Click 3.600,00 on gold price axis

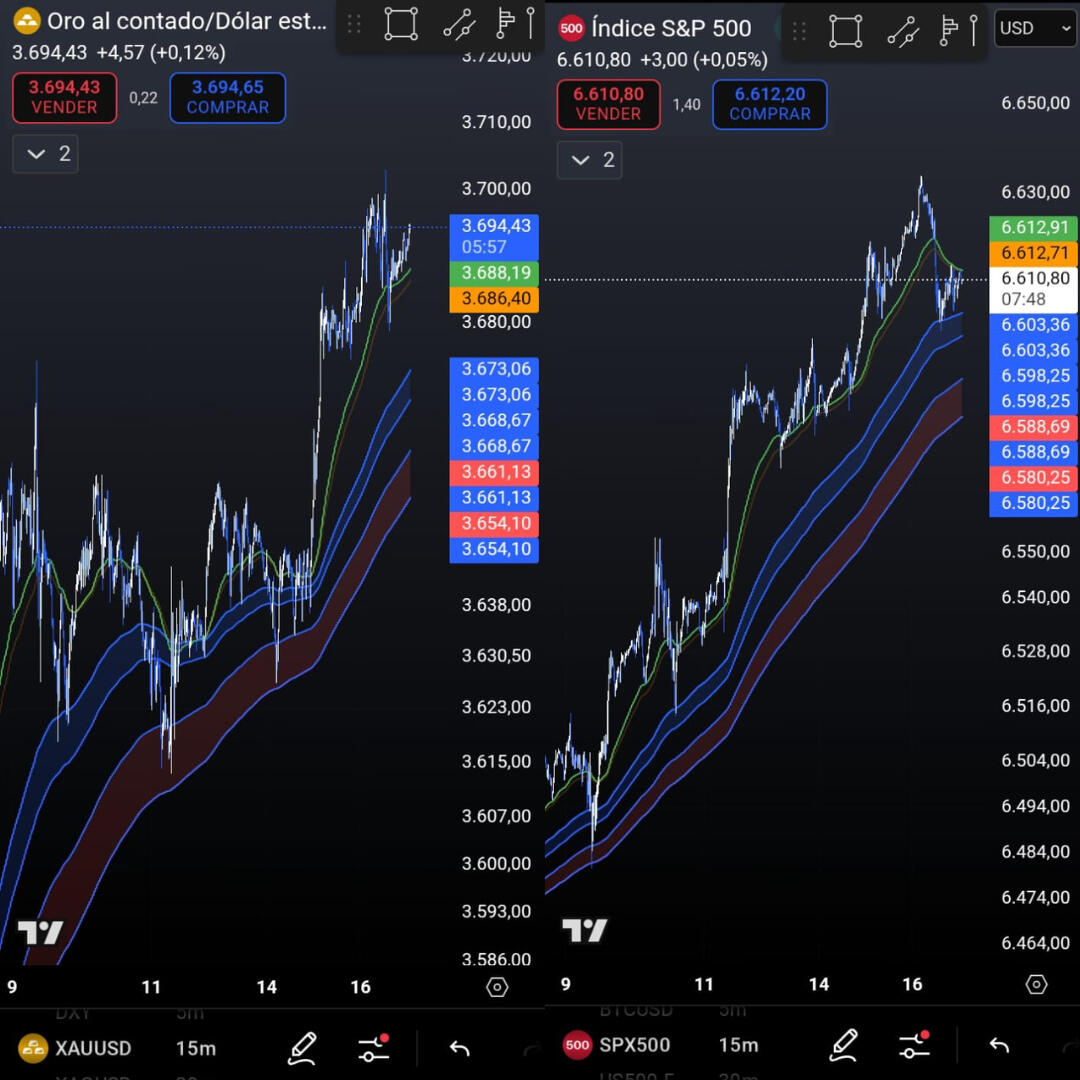(496, 864)
